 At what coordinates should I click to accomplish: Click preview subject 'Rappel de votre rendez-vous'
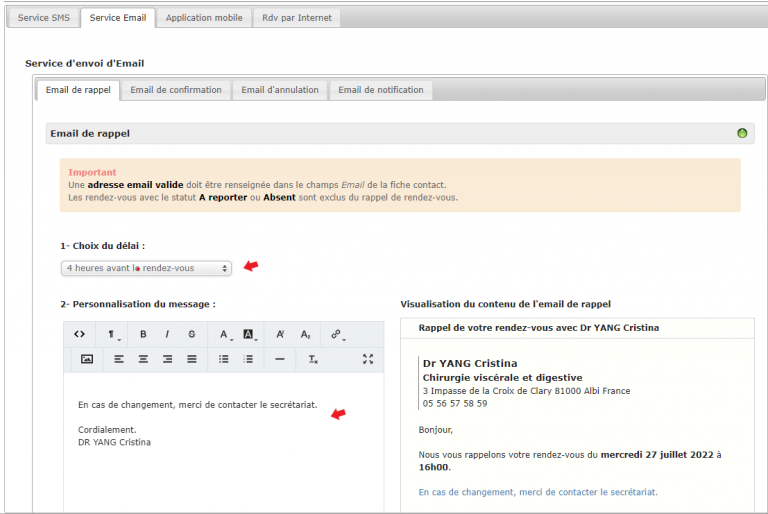538,328
